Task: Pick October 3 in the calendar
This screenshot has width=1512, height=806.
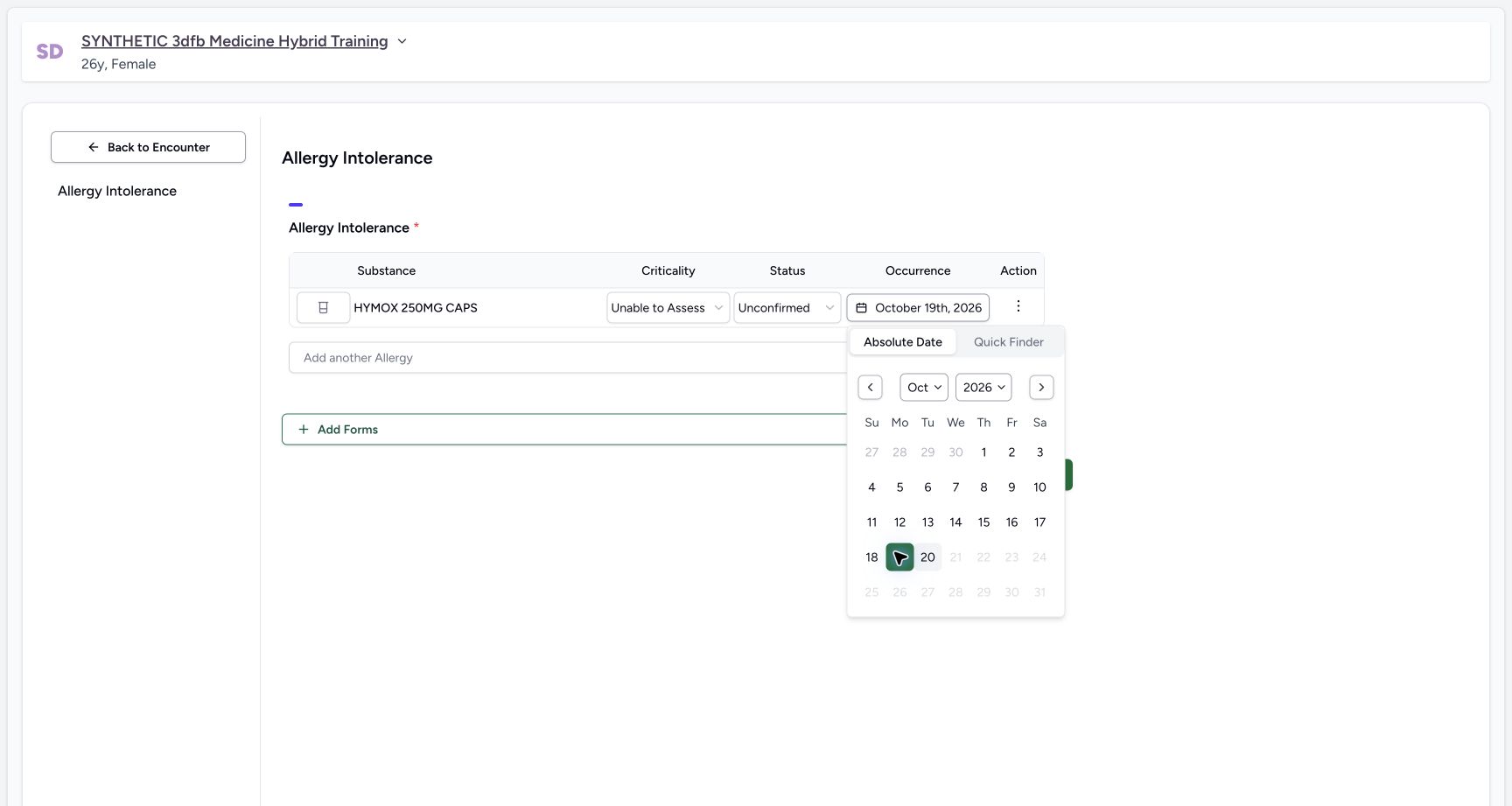Action: click(x=1039, y=452)
